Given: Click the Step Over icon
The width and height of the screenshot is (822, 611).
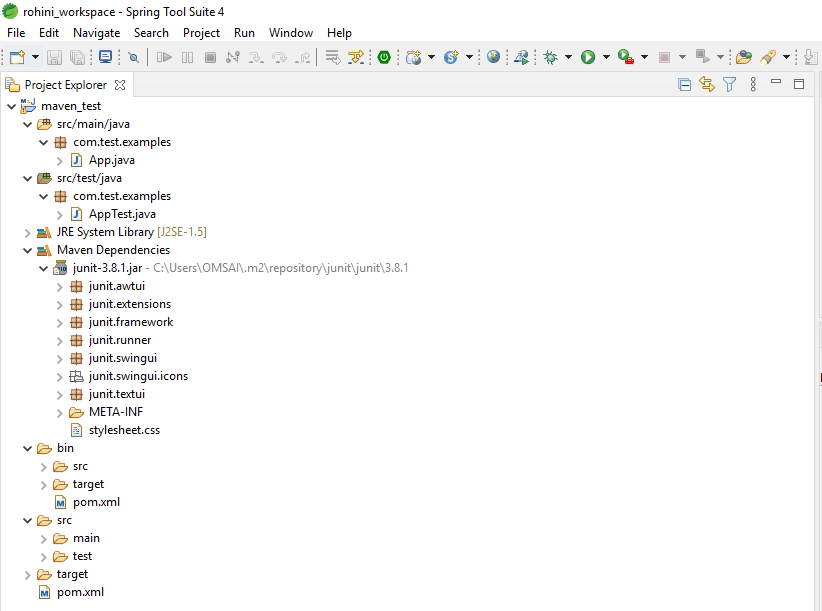Looking at the screenshot, I should (279, 57).
